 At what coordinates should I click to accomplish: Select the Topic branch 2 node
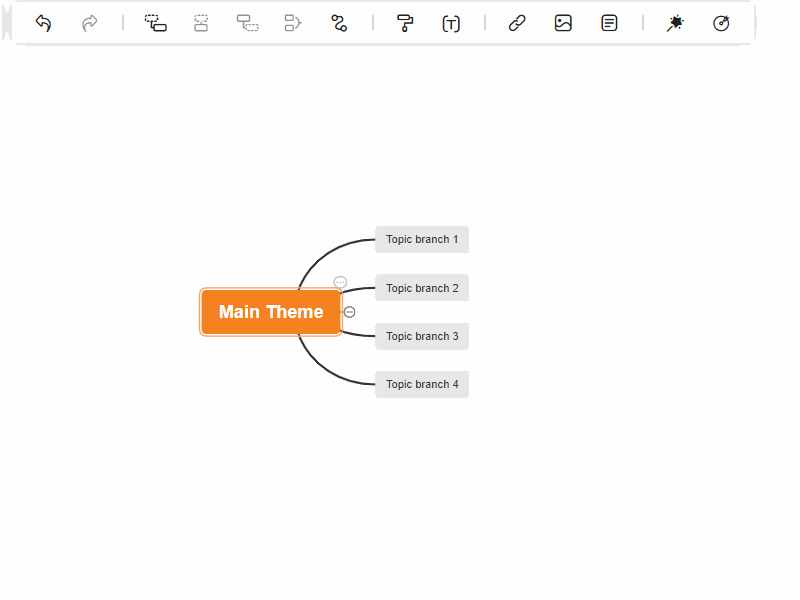point(422,288)
